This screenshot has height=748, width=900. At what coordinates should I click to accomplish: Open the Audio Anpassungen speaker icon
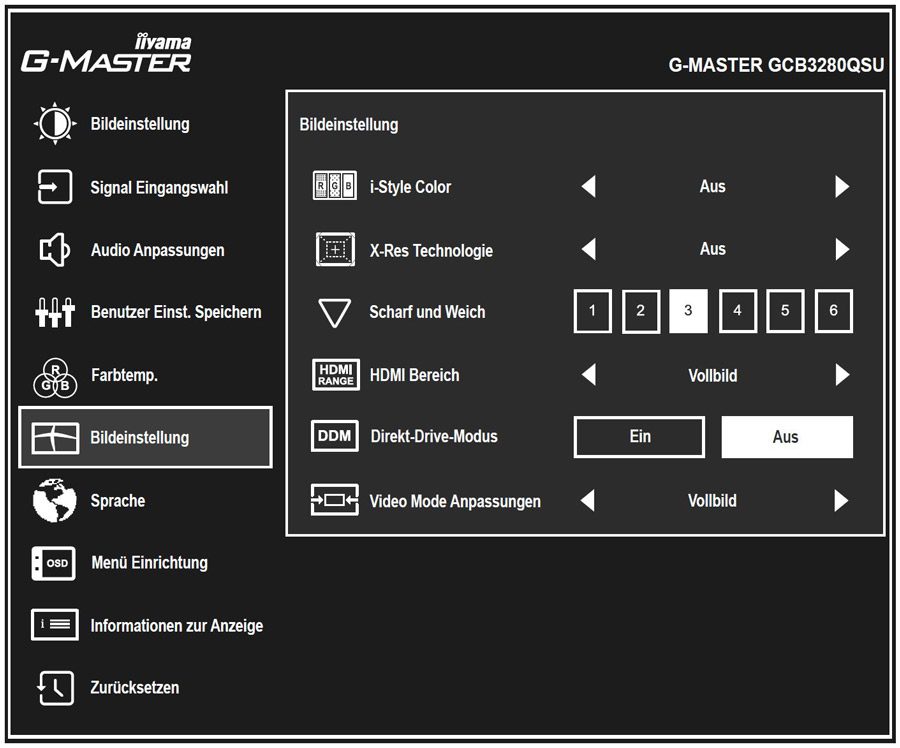pos(55,250)
